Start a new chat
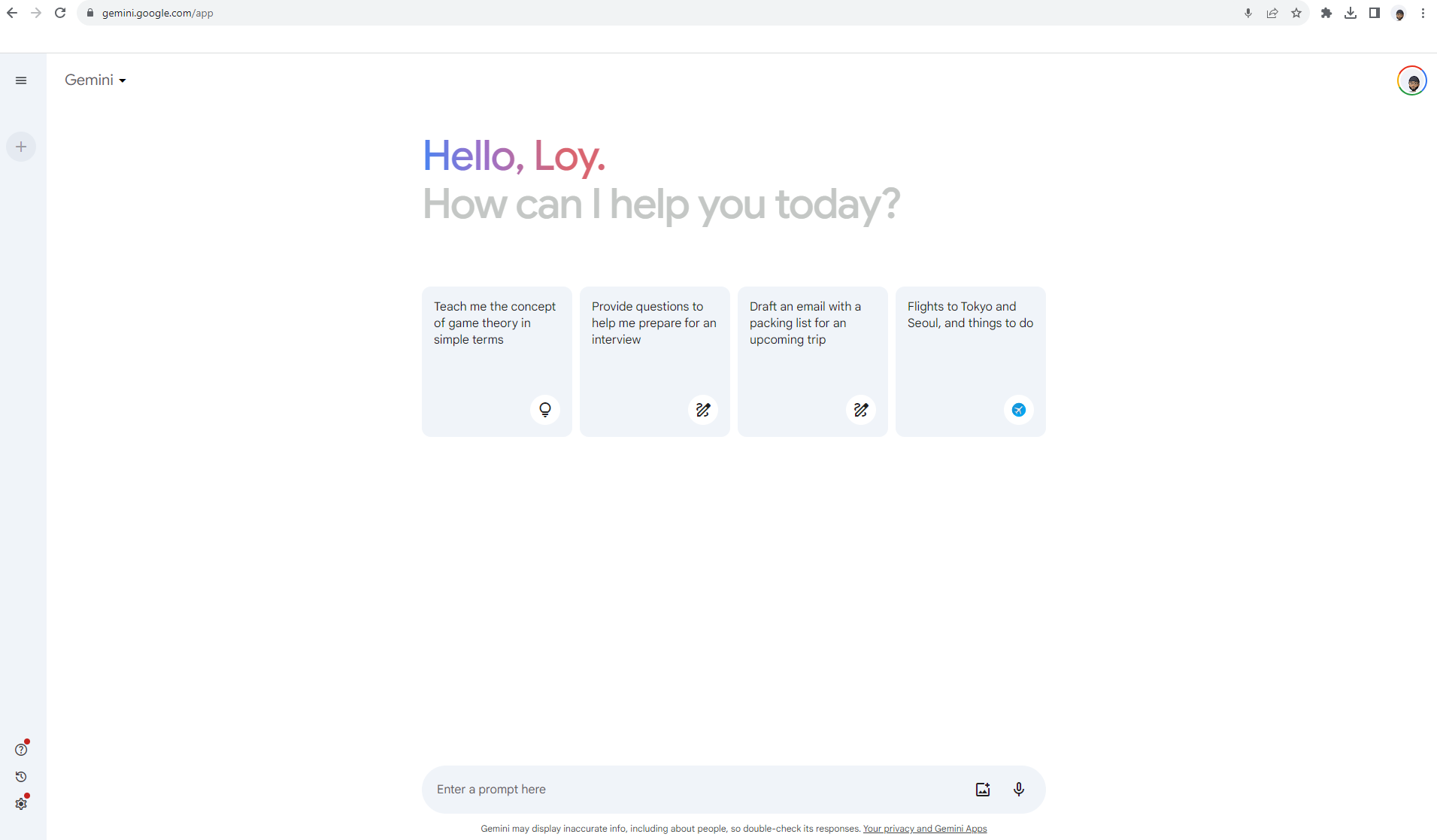 tap(21, 146)
